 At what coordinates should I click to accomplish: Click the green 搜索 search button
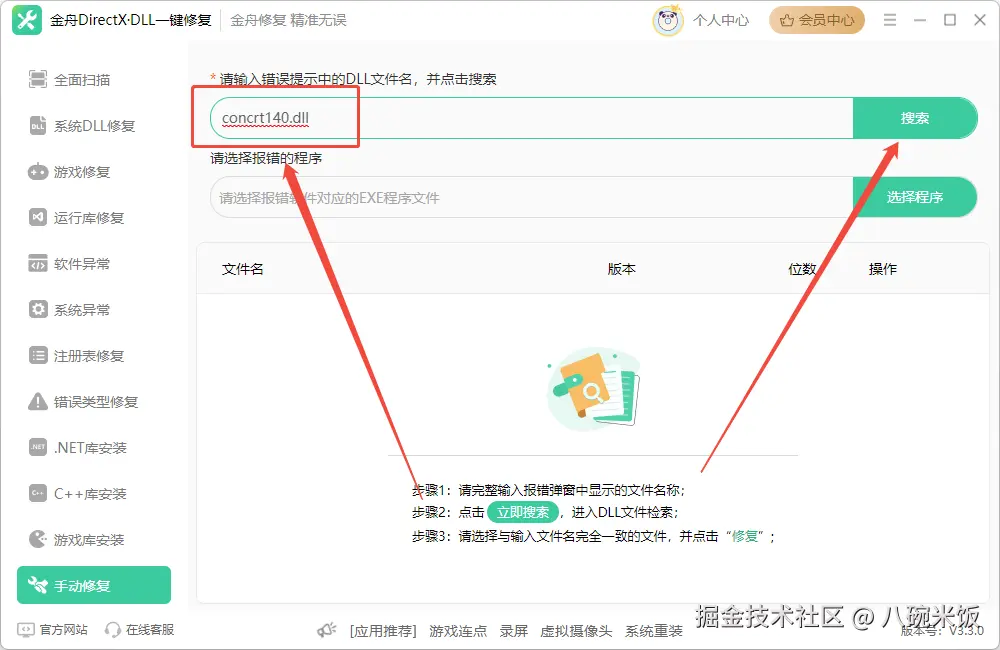pos(915,118)
